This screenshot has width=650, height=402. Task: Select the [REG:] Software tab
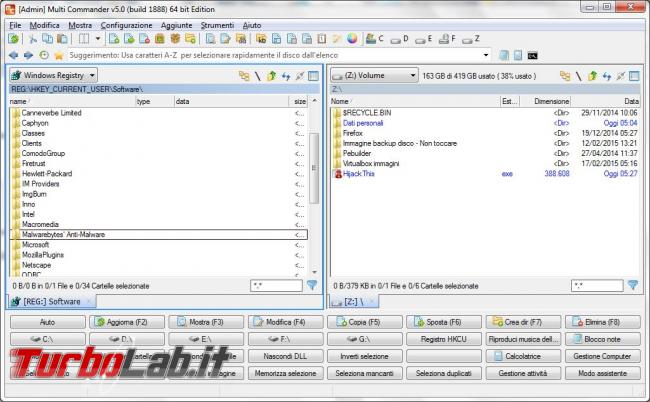coord(51,301)
